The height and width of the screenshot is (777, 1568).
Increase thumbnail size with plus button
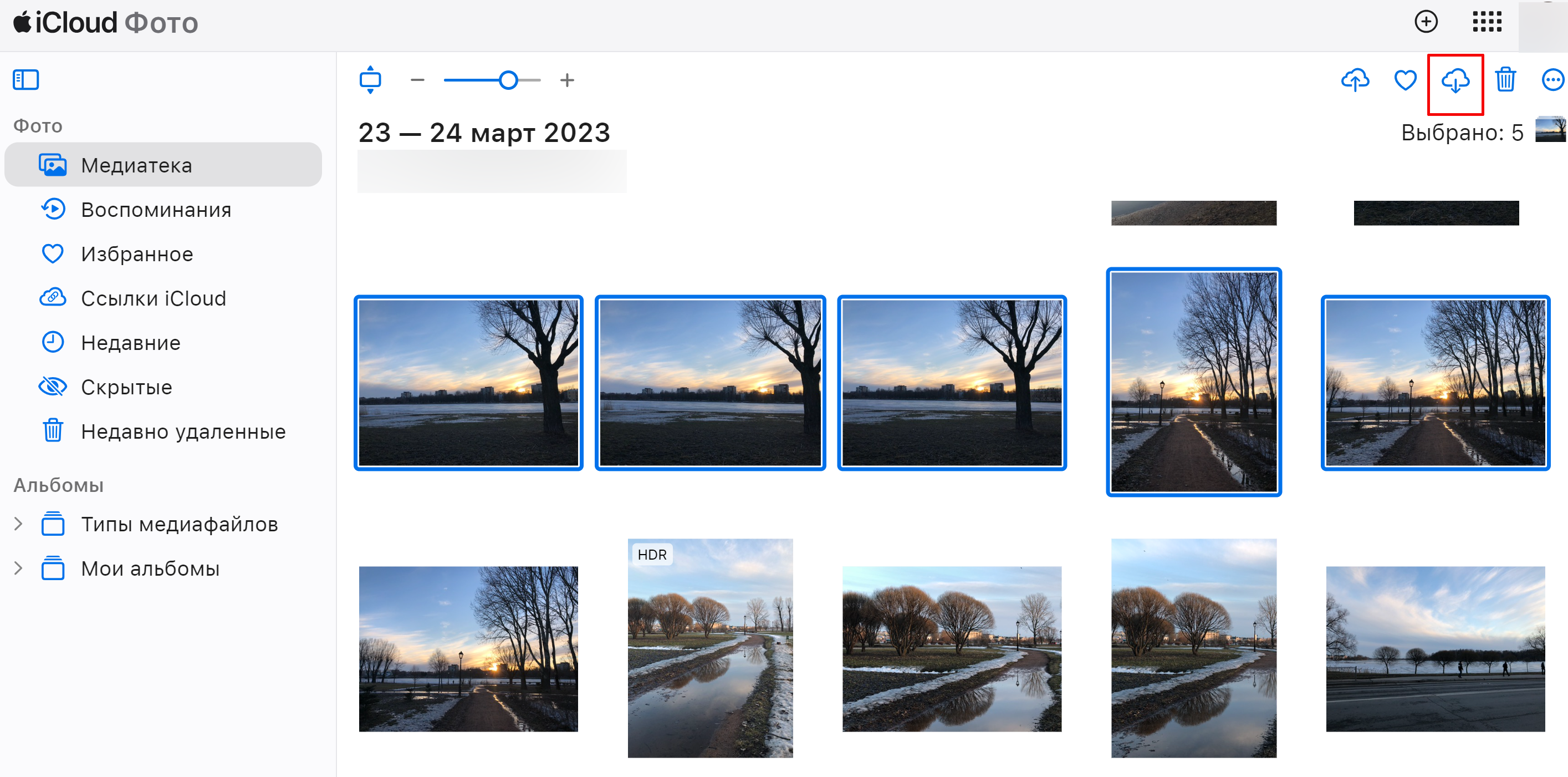pyautogui.click(x=568, y=80)
